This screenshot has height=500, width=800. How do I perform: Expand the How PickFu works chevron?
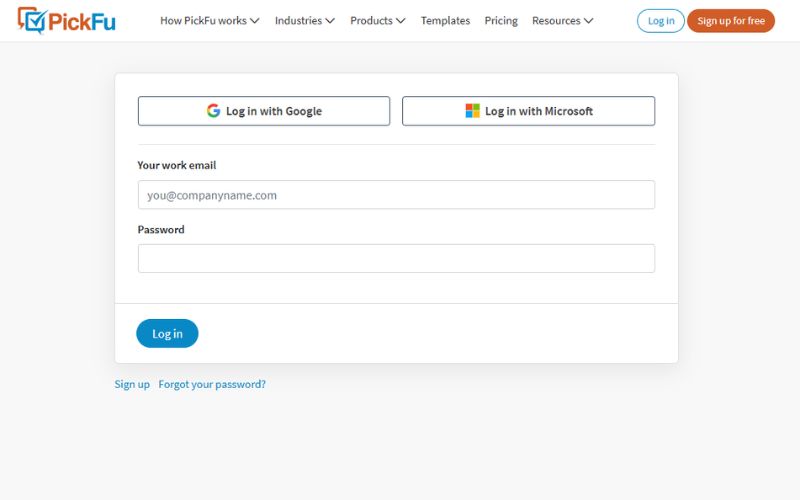click(x=255, y=21)
